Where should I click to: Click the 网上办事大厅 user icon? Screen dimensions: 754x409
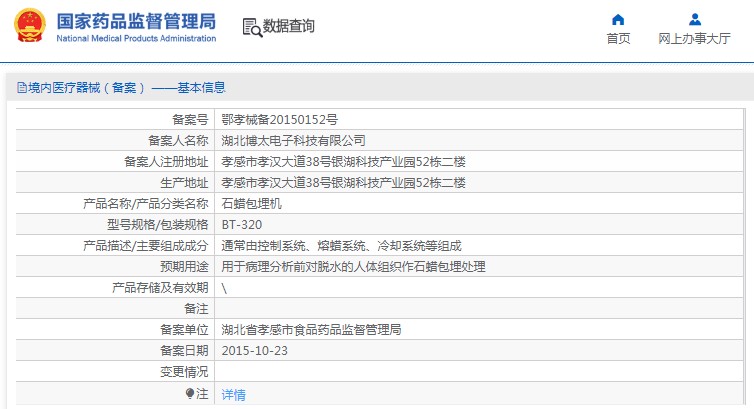[694, 19]
